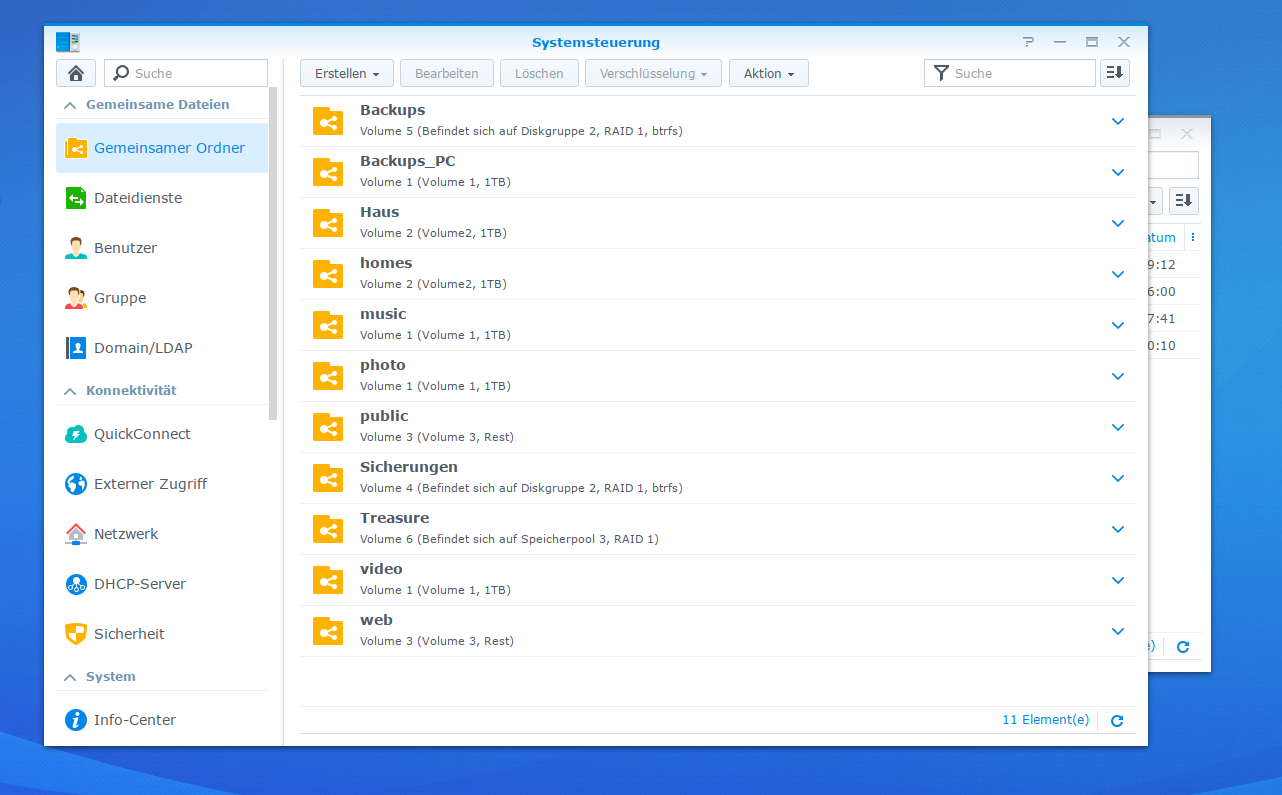Expand details of the Treasure folder

pyautogui.click(x=1118, y=529)
